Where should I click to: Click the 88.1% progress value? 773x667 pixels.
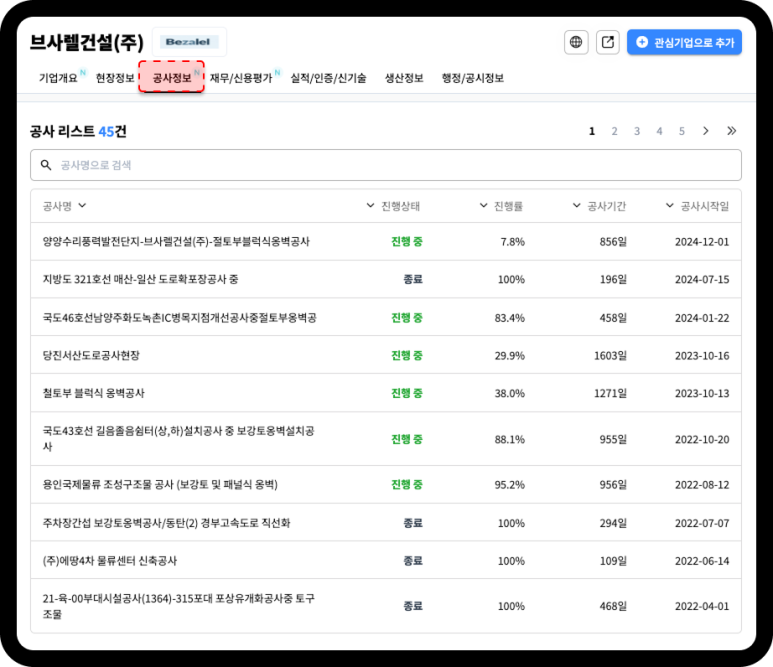pos(510,439)
